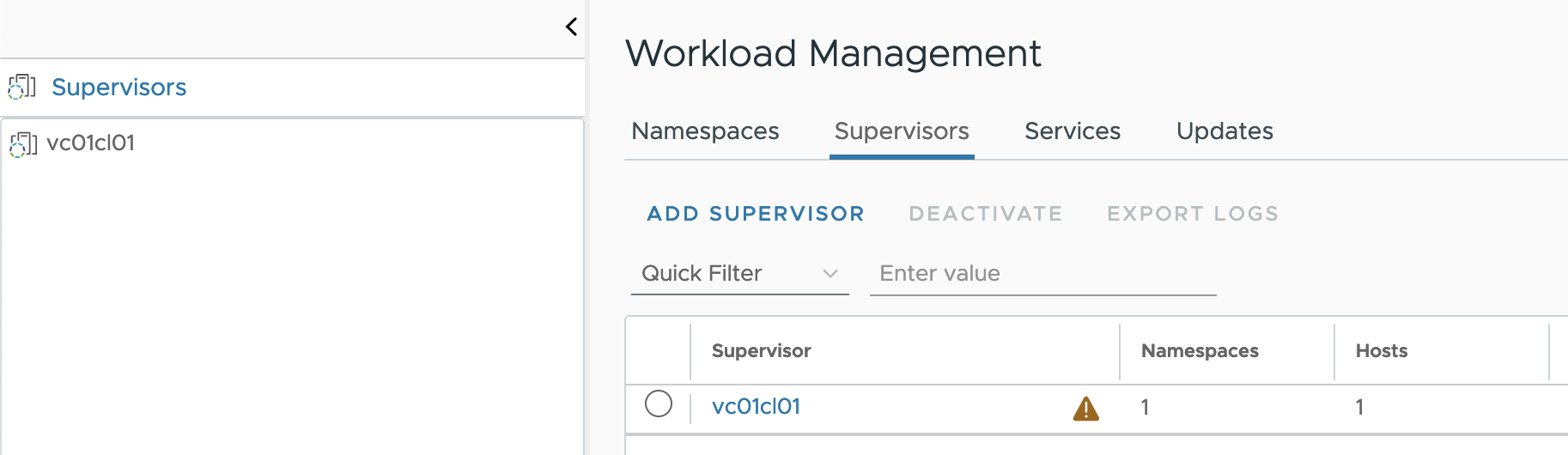The height and width of the screenshot is (455, 1568).
Task: Select the Supervisors tab
Action: [x=902, y=131]
